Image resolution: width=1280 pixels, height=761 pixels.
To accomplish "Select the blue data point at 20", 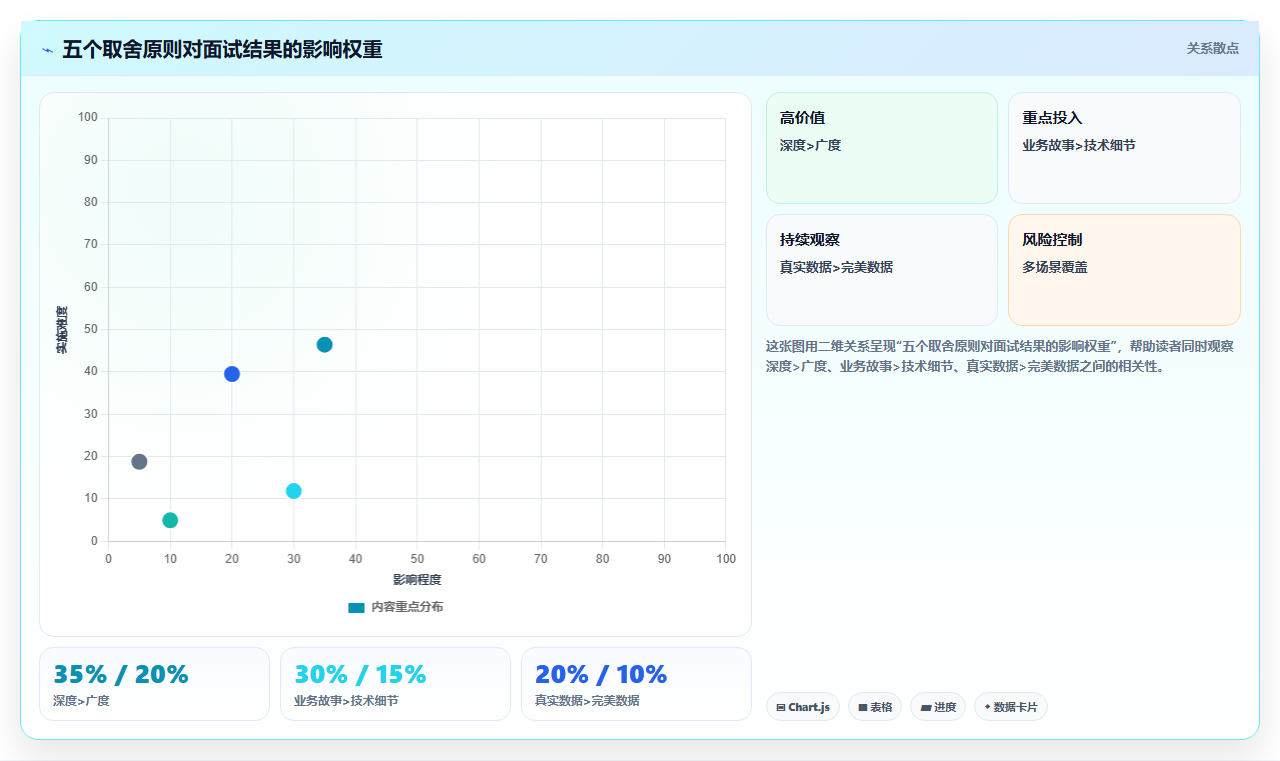I will [232, 374].
